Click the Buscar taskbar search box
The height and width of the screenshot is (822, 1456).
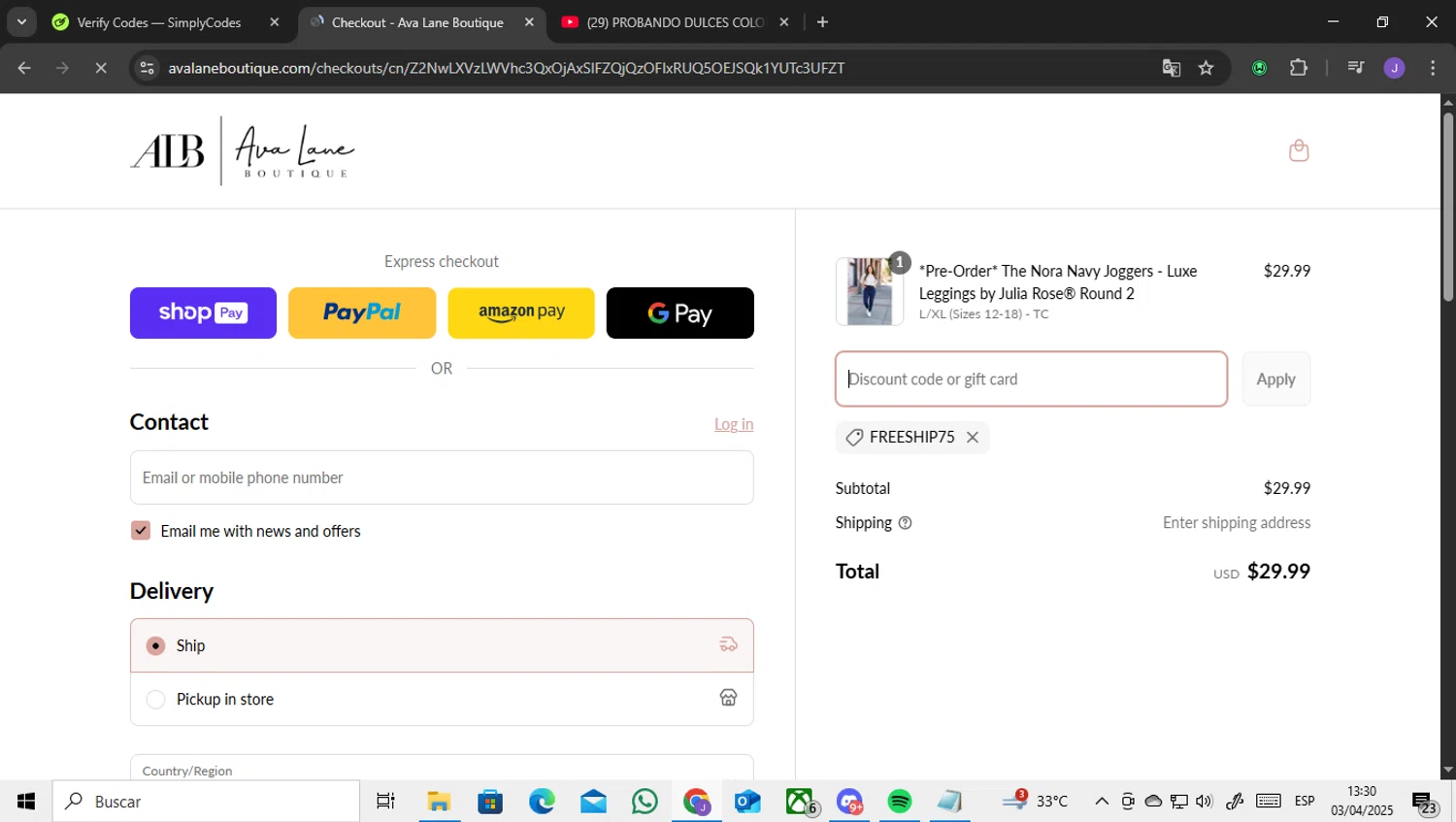pos(206,802)
